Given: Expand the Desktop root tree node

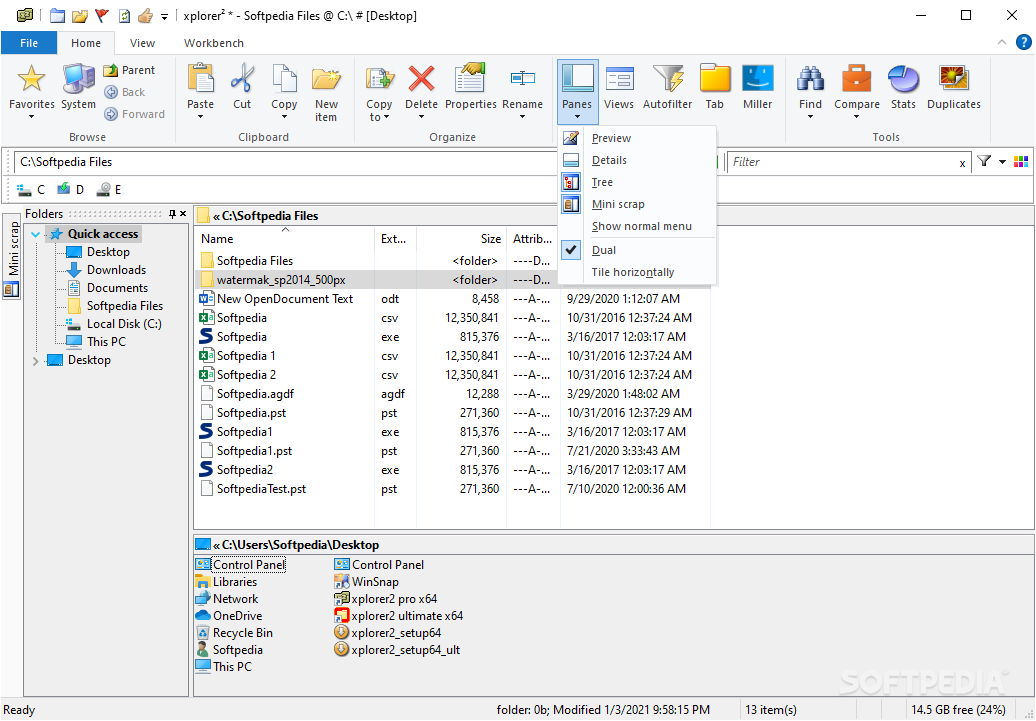Looking at the screenshot, I should click(x=36, y=360).
